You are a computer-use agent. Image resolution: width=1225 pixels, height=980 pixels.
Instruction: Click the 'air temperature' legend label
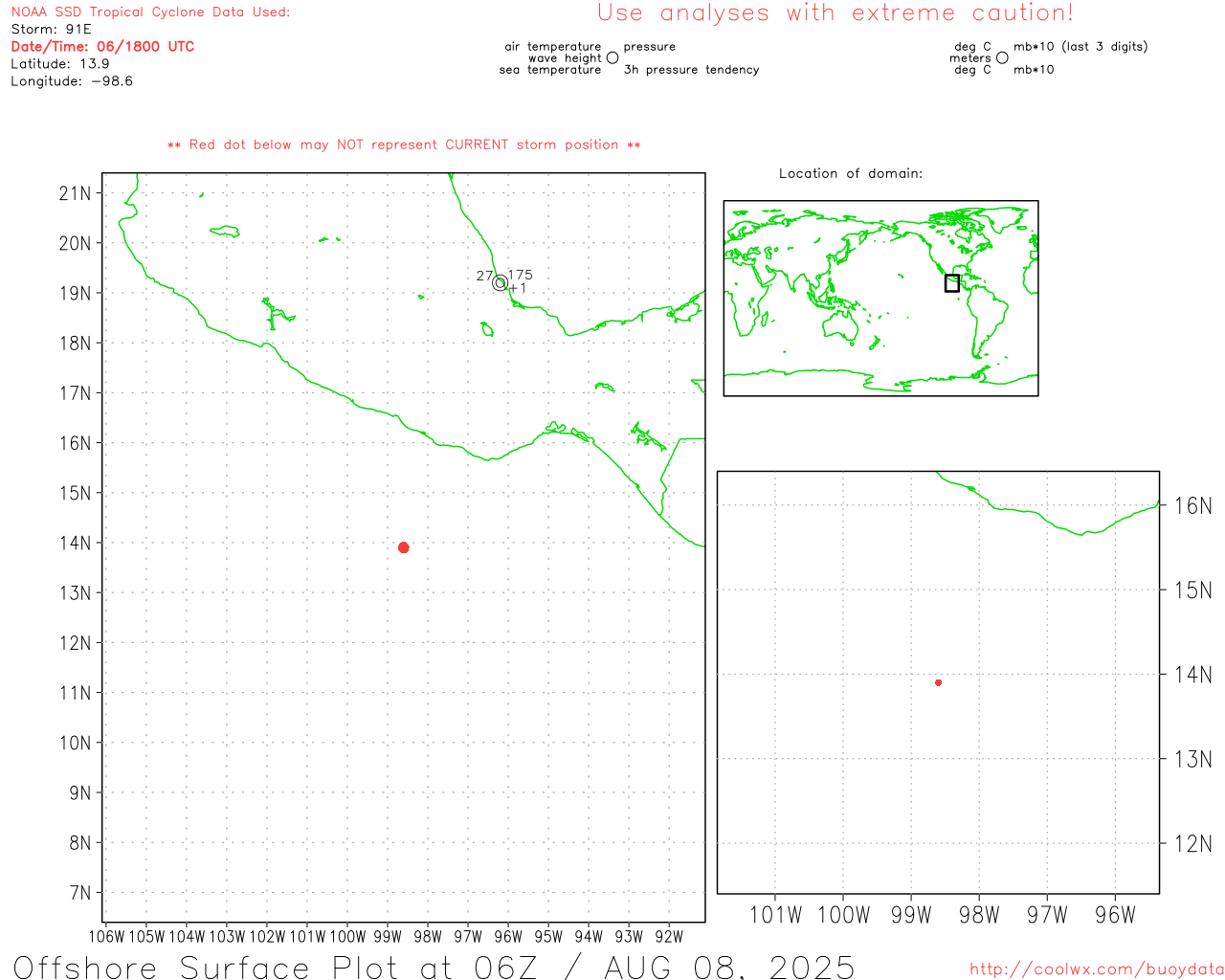point(553,46)
